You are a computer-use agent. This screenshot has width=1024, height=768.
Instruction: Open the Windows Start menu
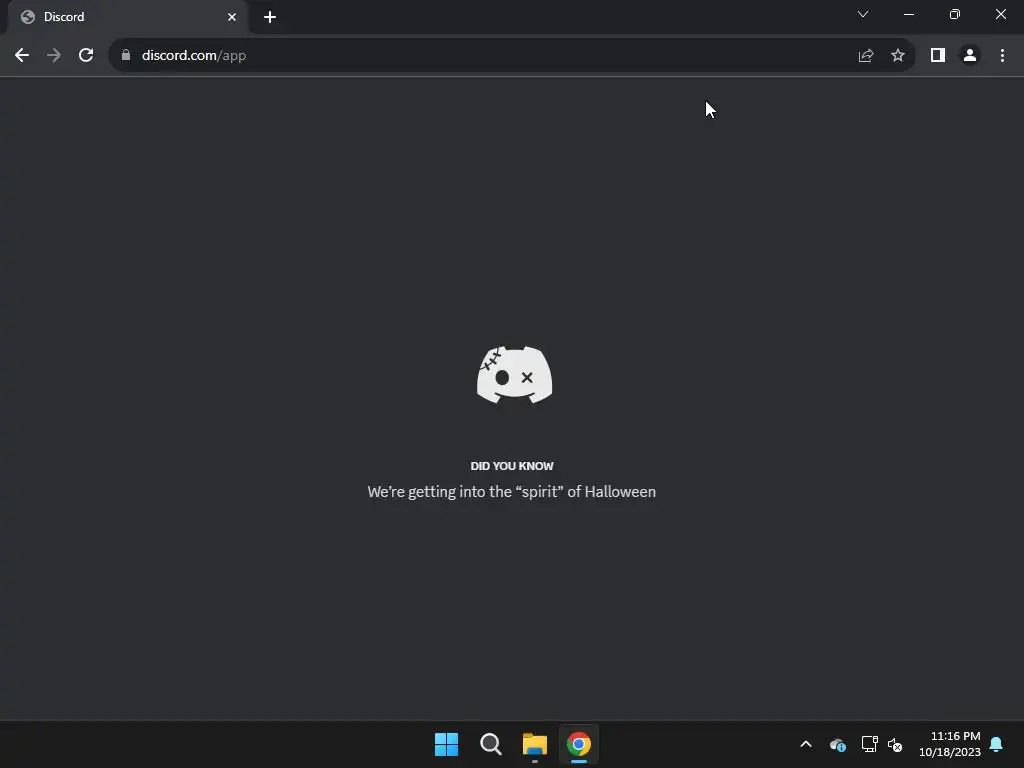point(447,744)
